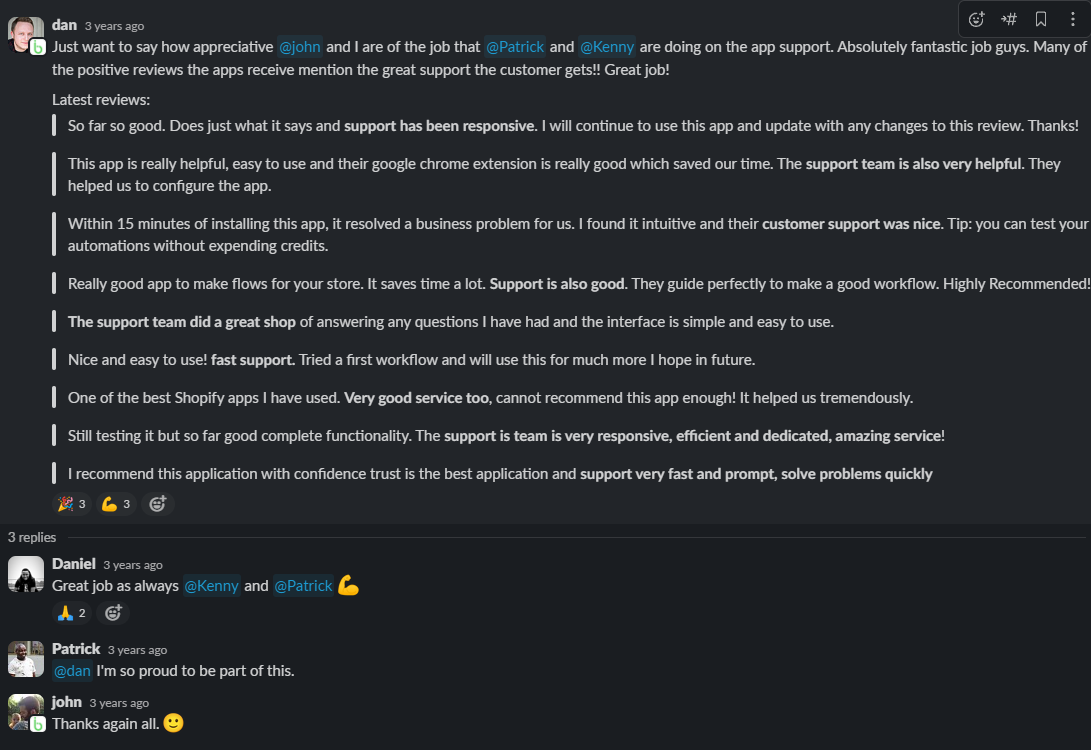Click the Patrick sender name on reply

[76, 648]
